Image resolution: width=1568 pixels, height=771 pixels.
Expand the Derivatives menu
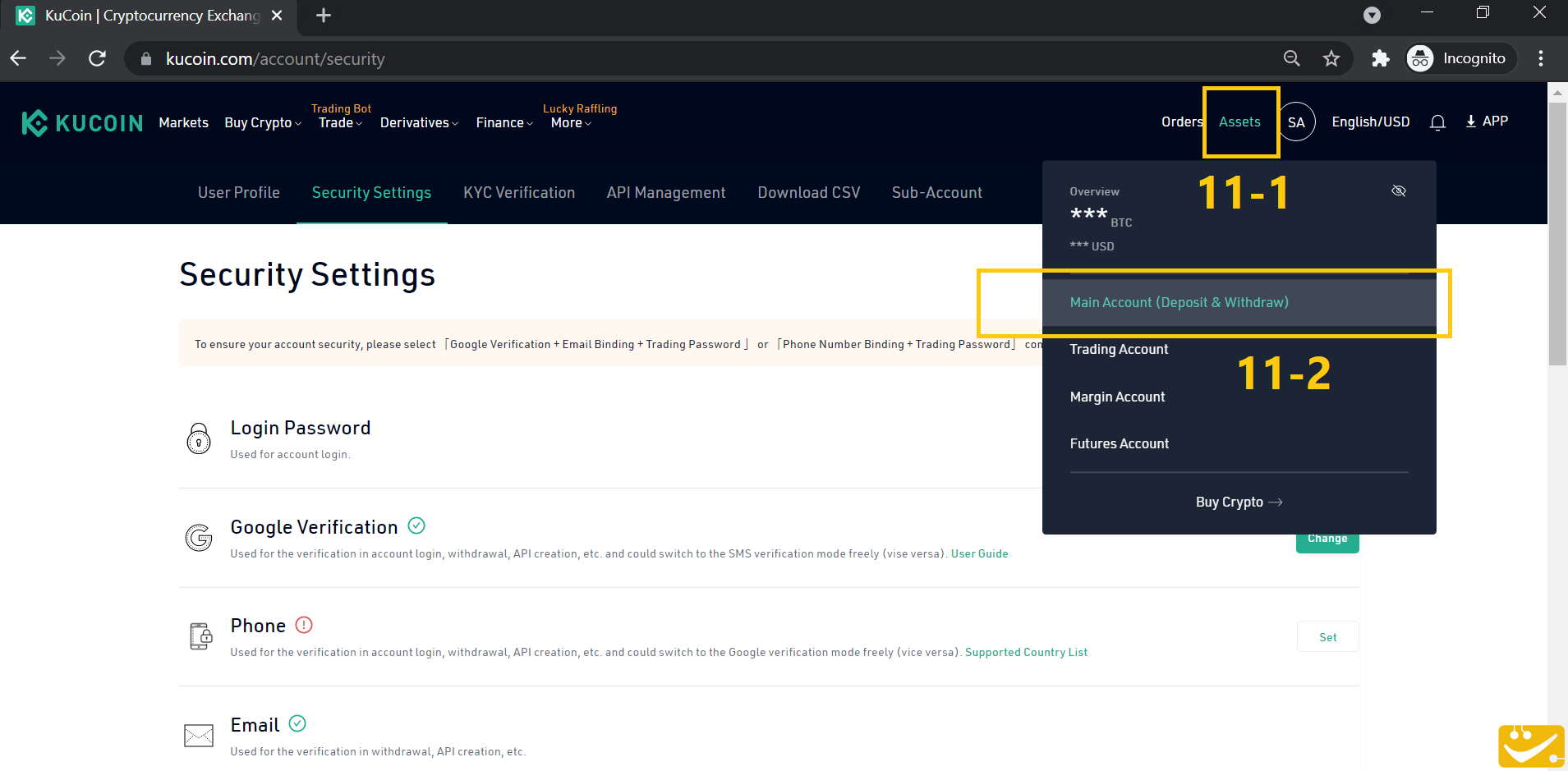[419, 122]
